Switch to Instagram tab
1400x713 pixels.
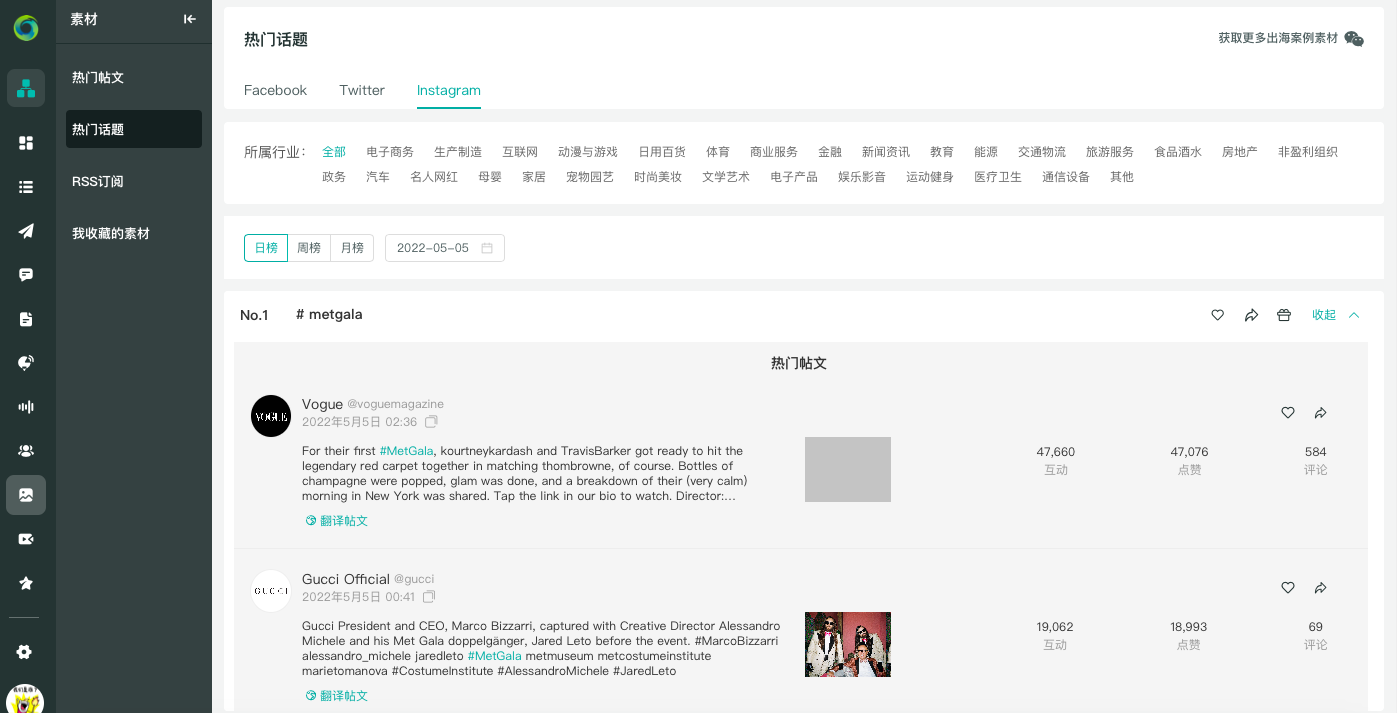[x=449, y=90]
